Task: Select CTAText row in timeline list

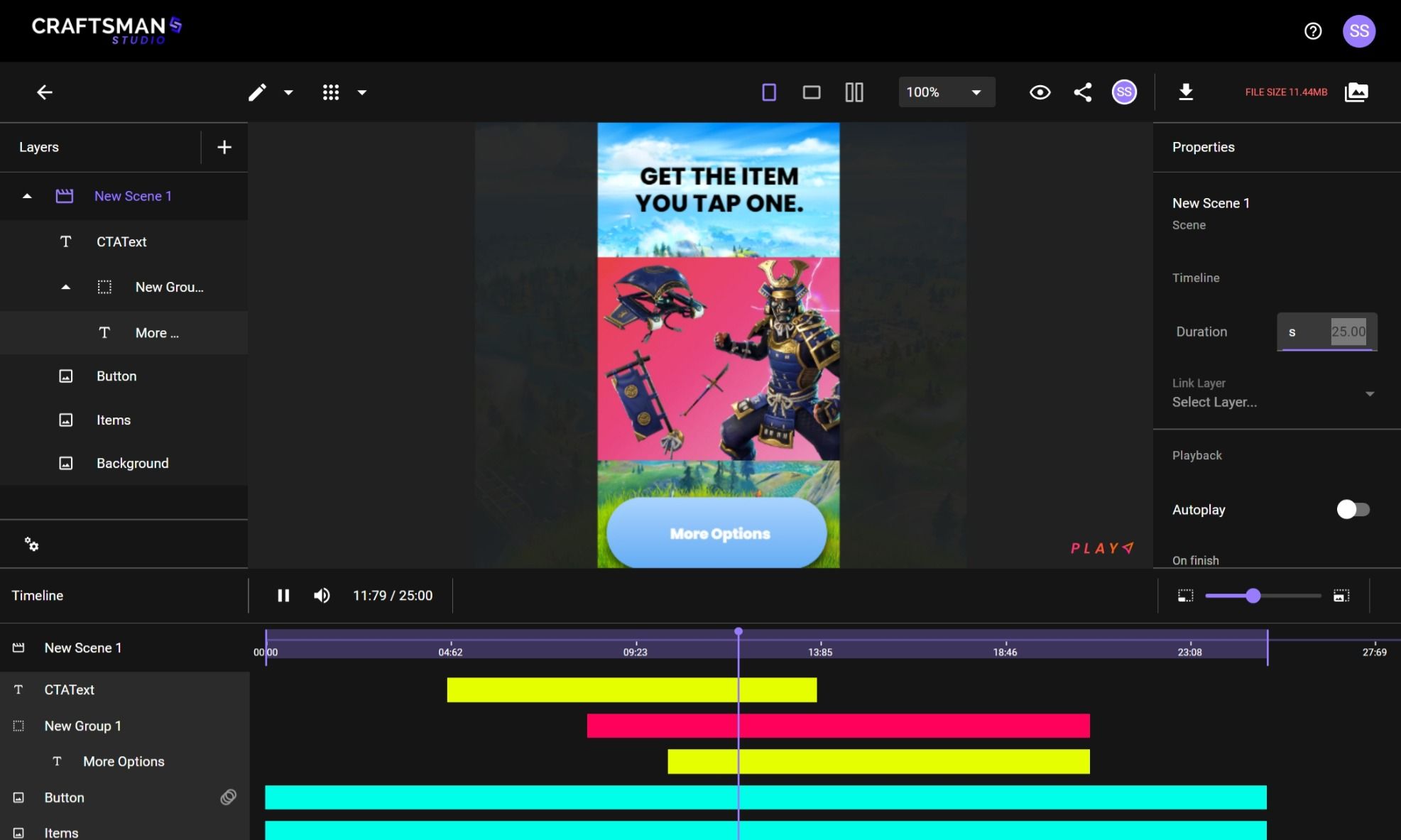Action: pyautogui.click(x=124, y=690)
